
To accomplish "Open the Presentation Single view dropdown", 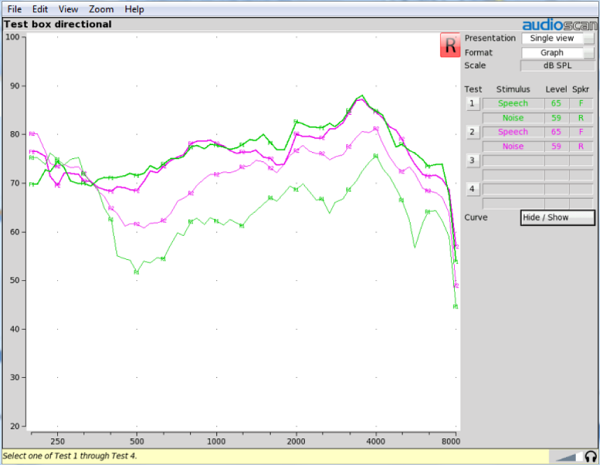I will [x=558, y=38].
